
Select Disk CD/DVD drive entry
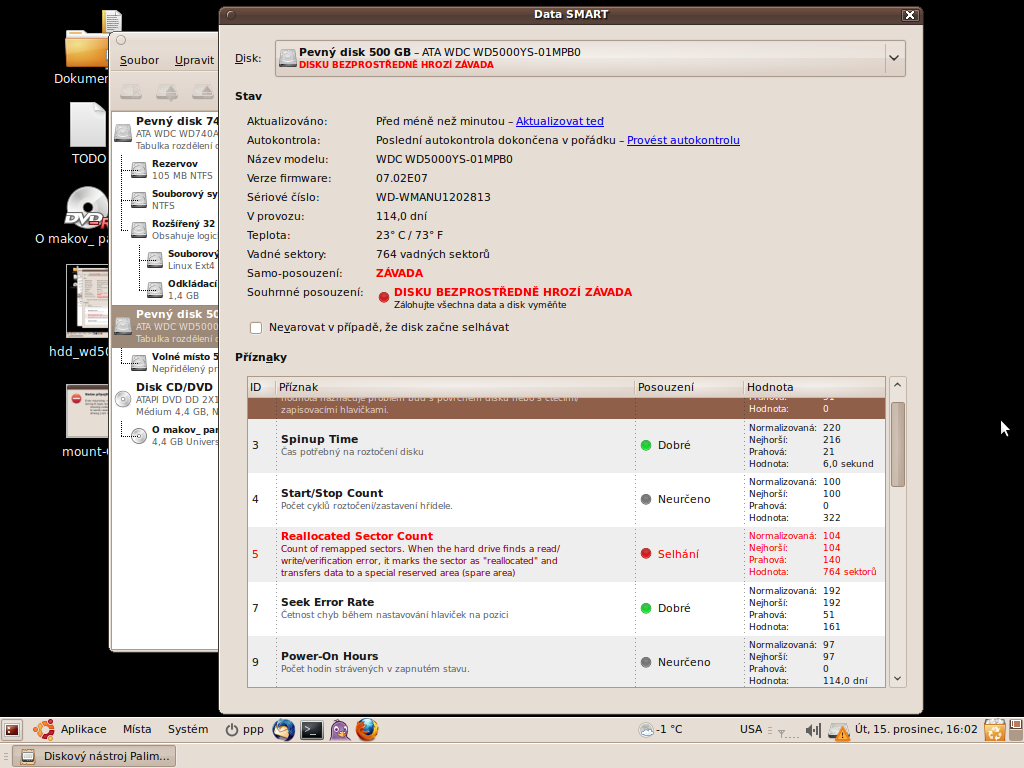tap(166, 399)
